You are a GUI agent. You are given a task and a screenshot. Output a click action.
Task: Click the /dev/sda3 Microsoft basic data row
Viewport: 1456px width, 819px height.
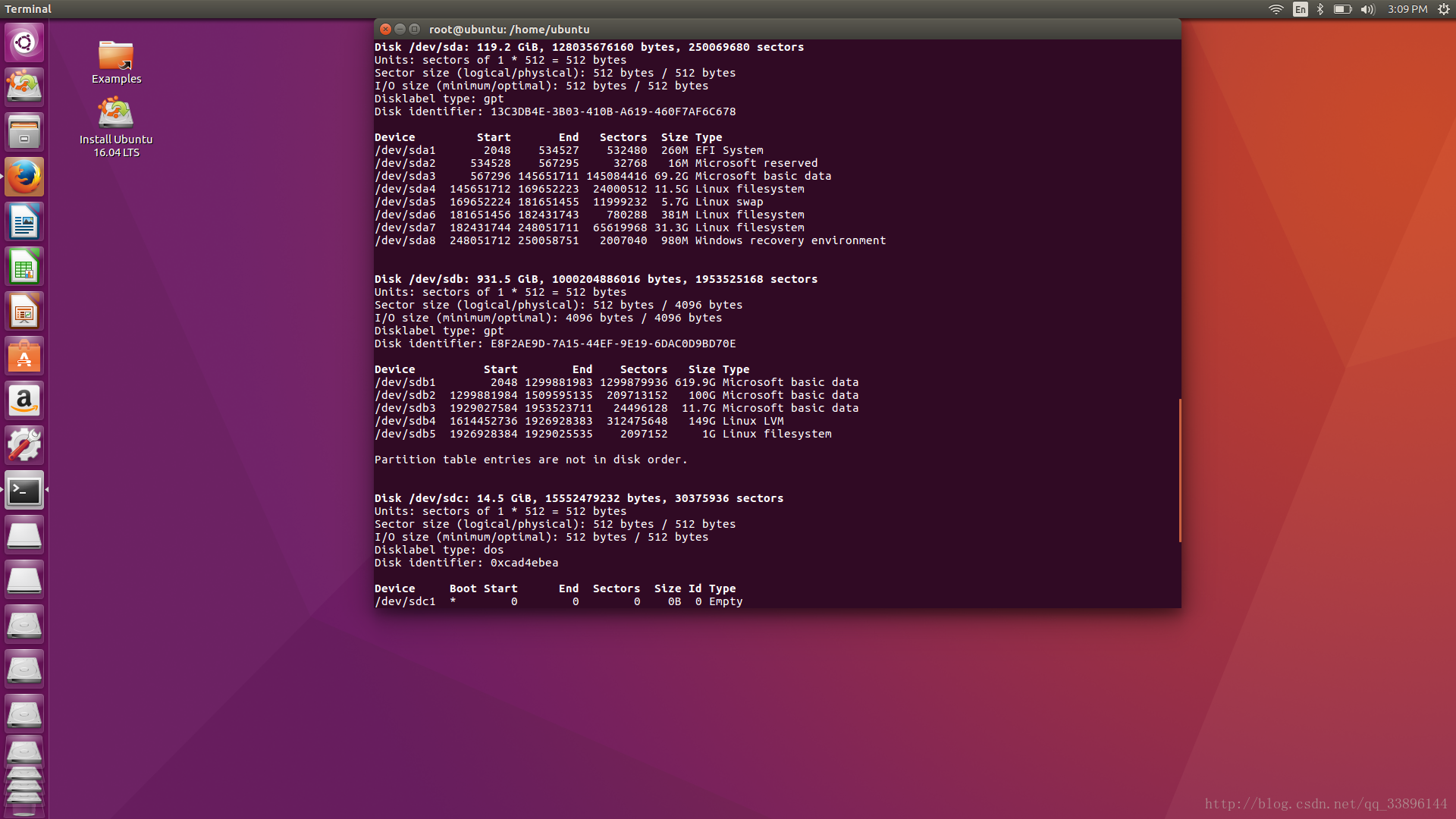pyautogui.click(x=603, y=176)
